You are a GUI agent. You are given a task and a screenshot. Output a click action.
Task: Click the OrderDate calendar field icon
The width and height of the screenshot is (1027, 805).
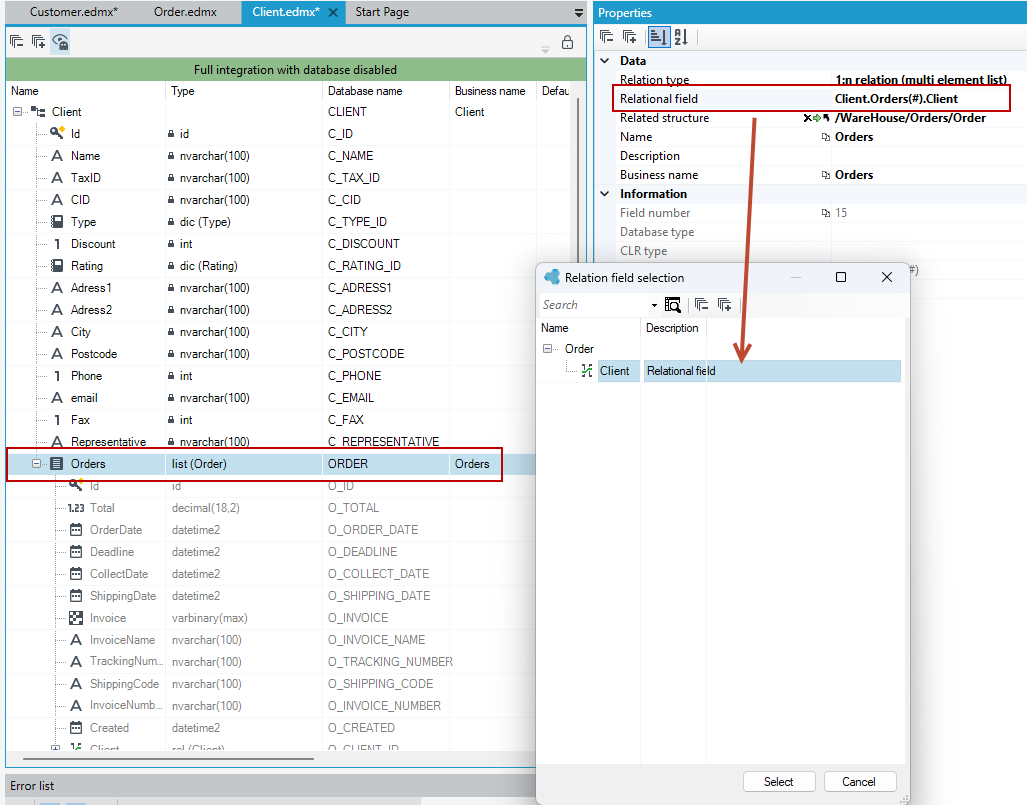(76, 530)
